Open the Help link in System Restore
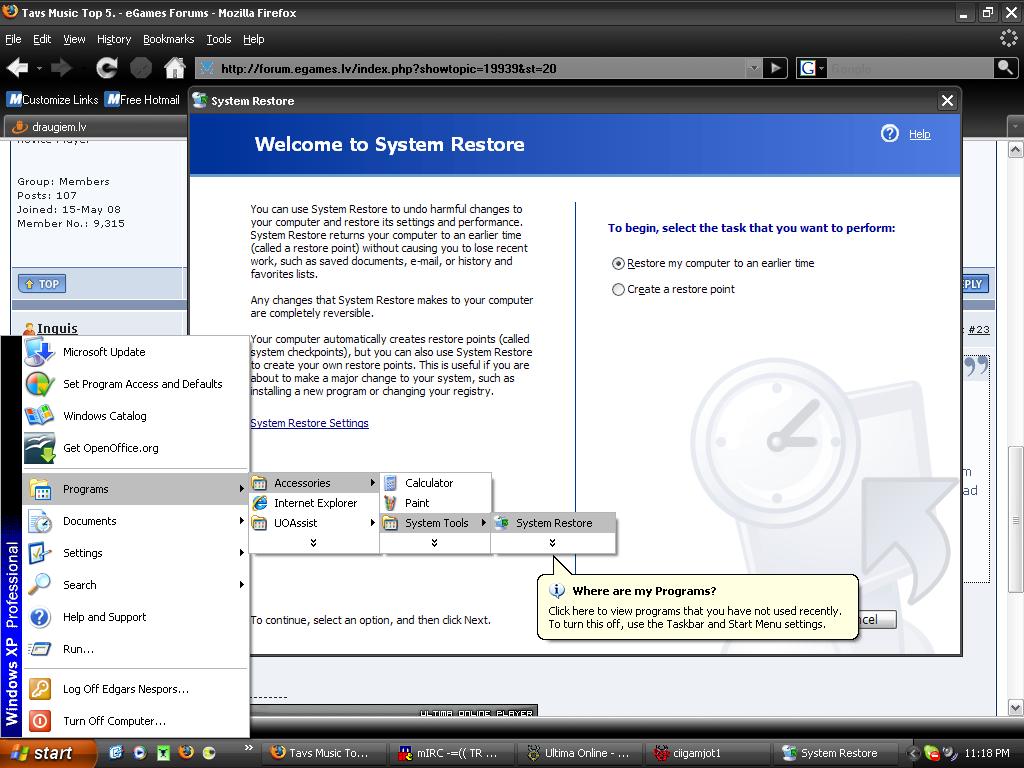 919,134
